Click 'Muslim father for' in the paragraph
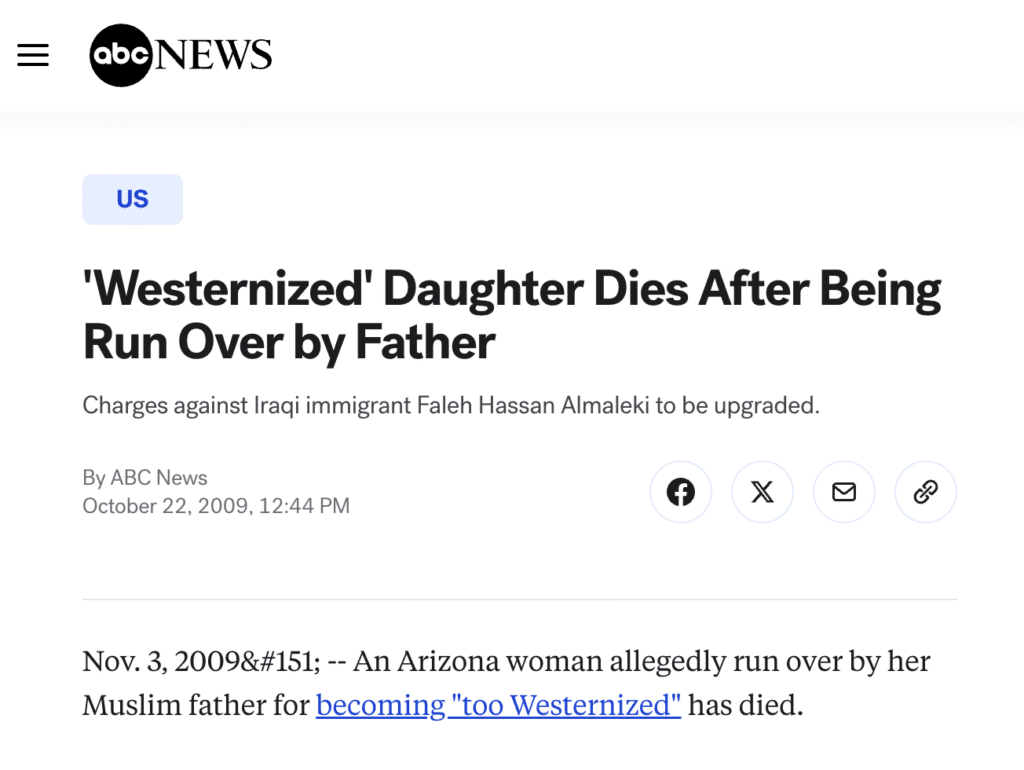This screenshot has width=1024, height=770. tap(196, 705)
